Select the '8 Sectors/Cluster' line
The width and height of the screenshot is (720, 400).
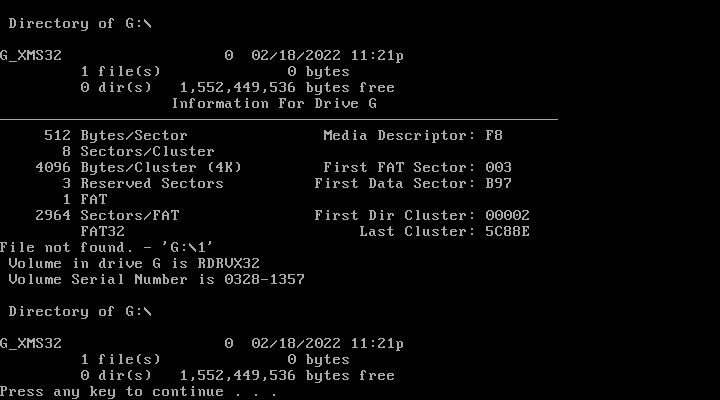138,152
